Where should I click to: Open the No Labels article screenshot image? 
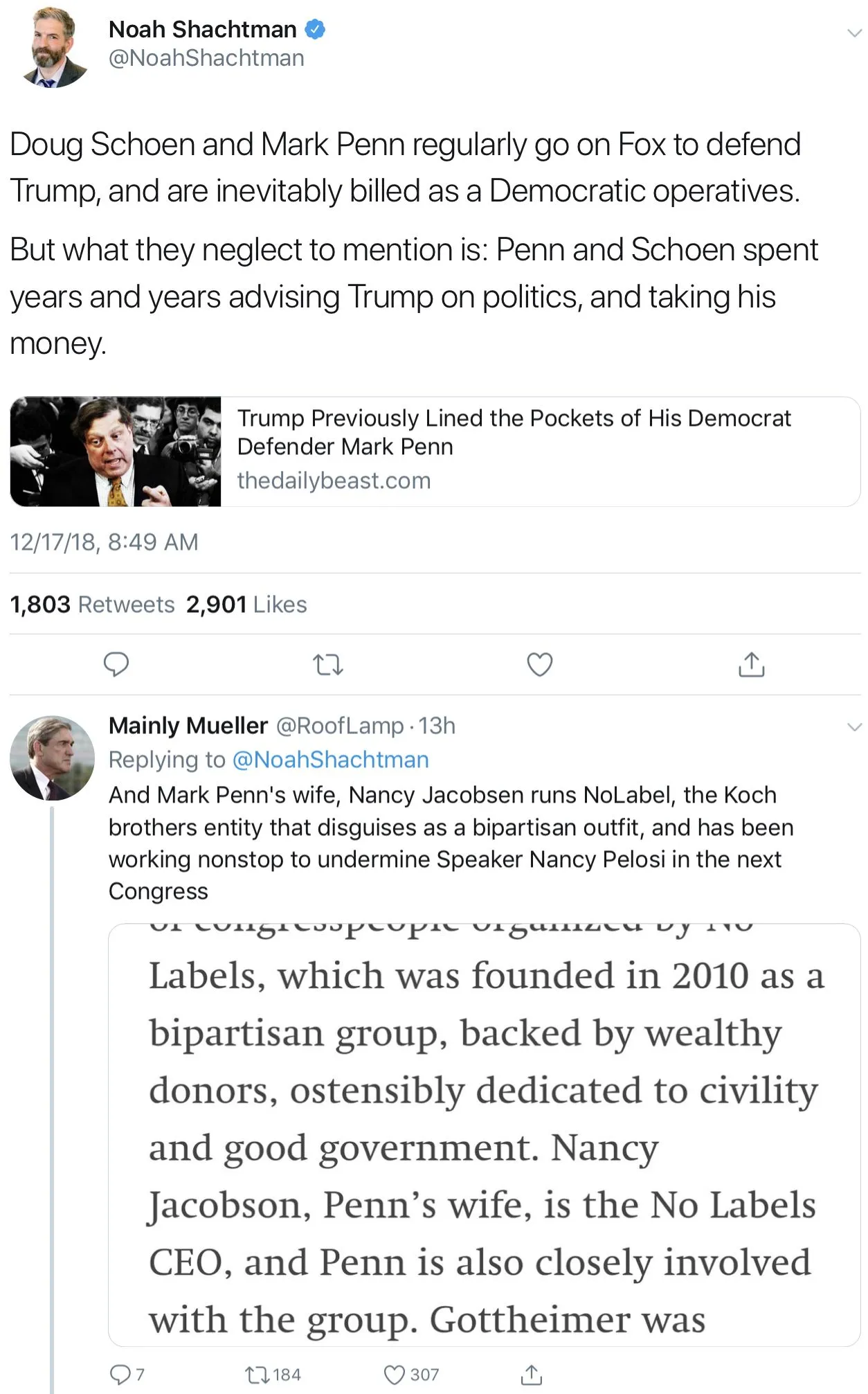tap(484, 1134)
